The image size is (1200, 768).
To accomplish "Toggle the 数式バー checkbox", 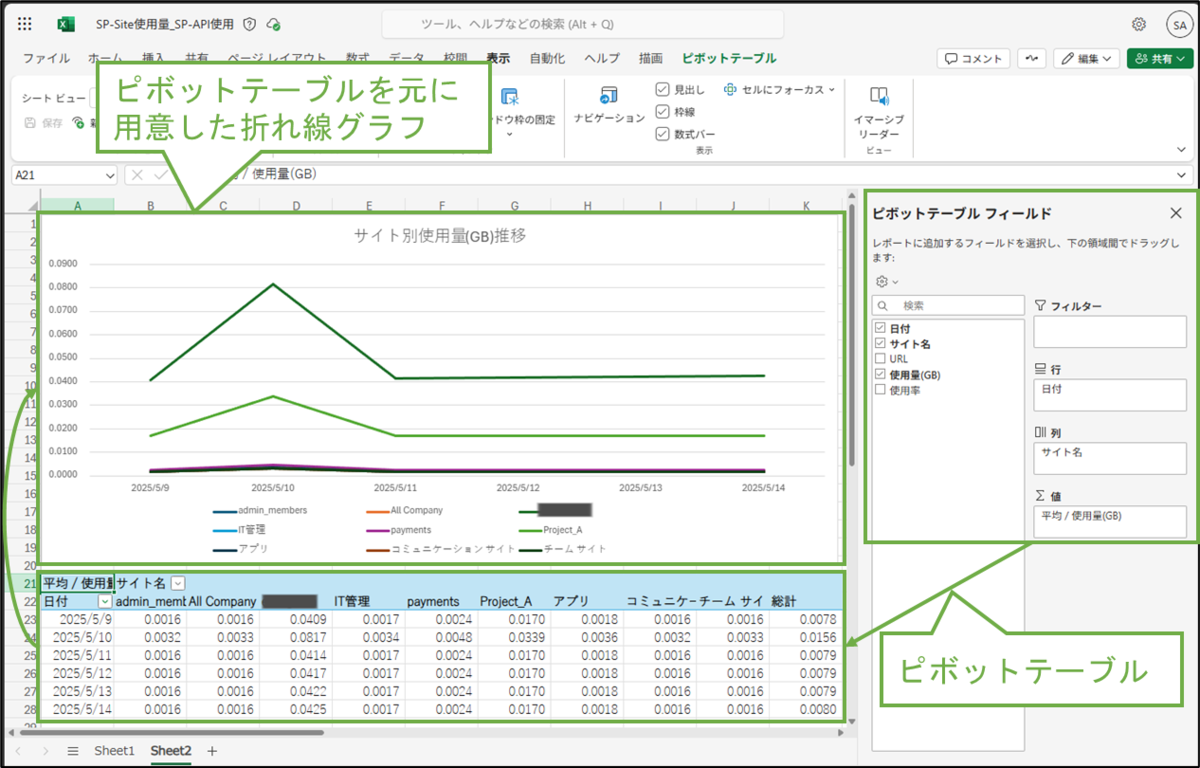I will (662, 133).
